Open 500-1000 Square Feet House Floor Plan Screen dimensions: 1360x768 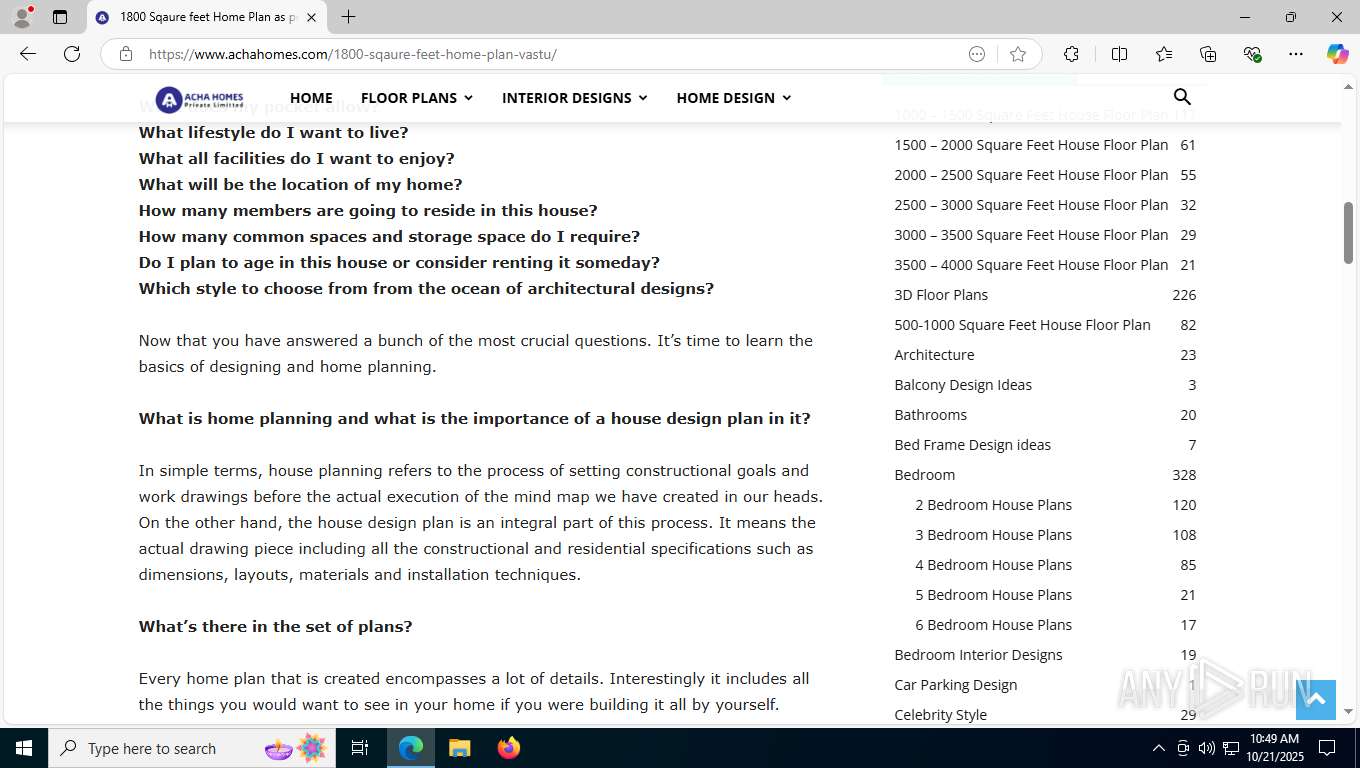pyautogui.click(x=1022, y=325)
